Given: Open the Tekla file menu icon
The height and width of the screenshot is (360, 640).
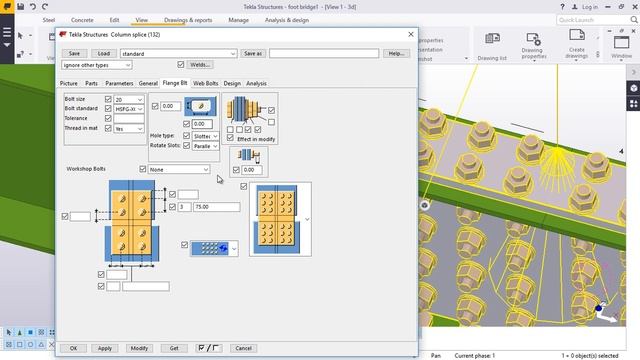Looking at the screenshot, I should 7,7.
